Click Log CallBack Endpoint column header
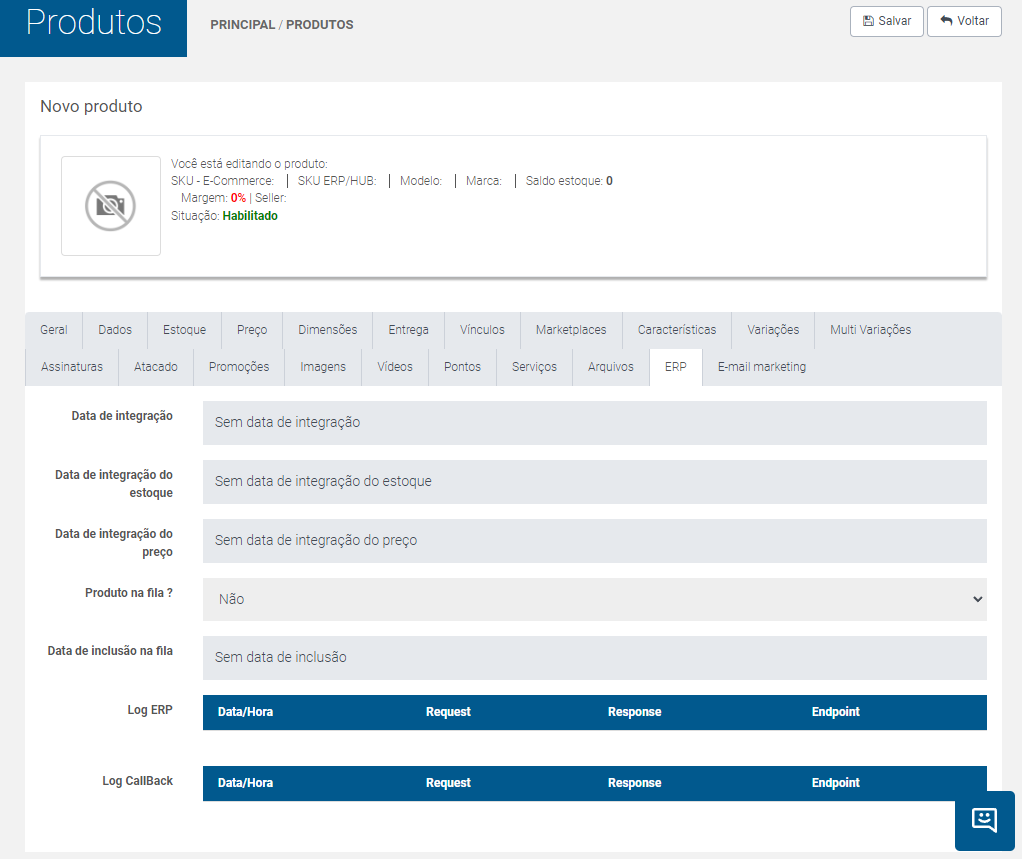This screenshot has width=1022, height=859. pos(836,783)
